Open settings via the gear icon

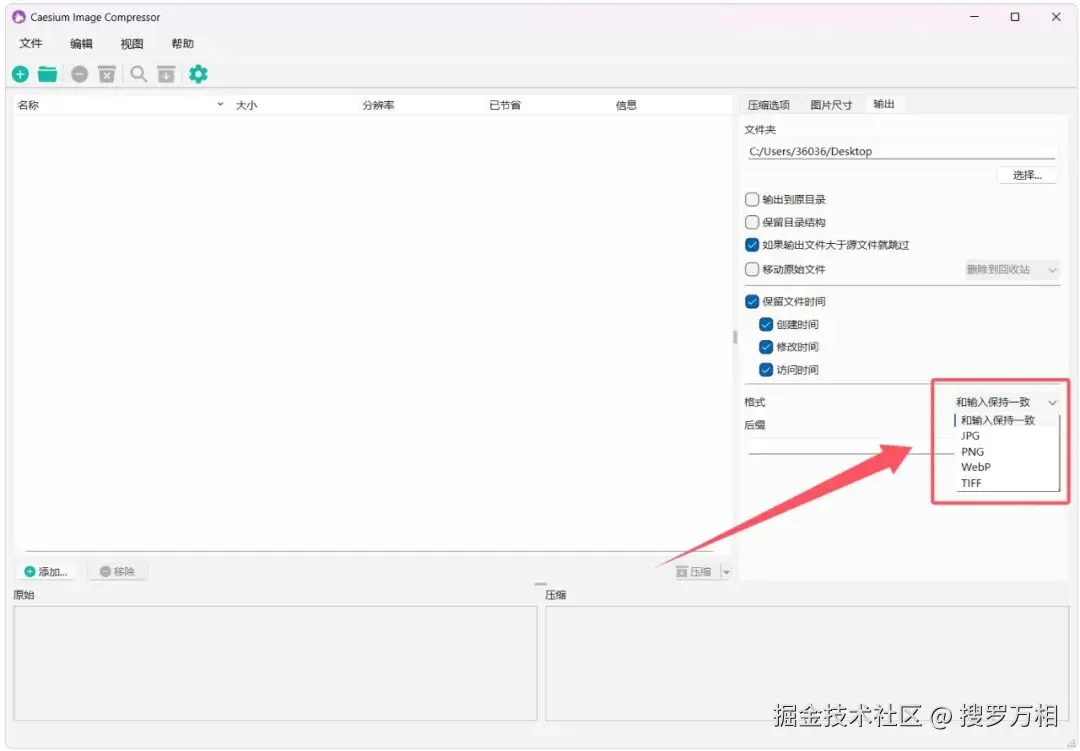click(x=198, y=73)
